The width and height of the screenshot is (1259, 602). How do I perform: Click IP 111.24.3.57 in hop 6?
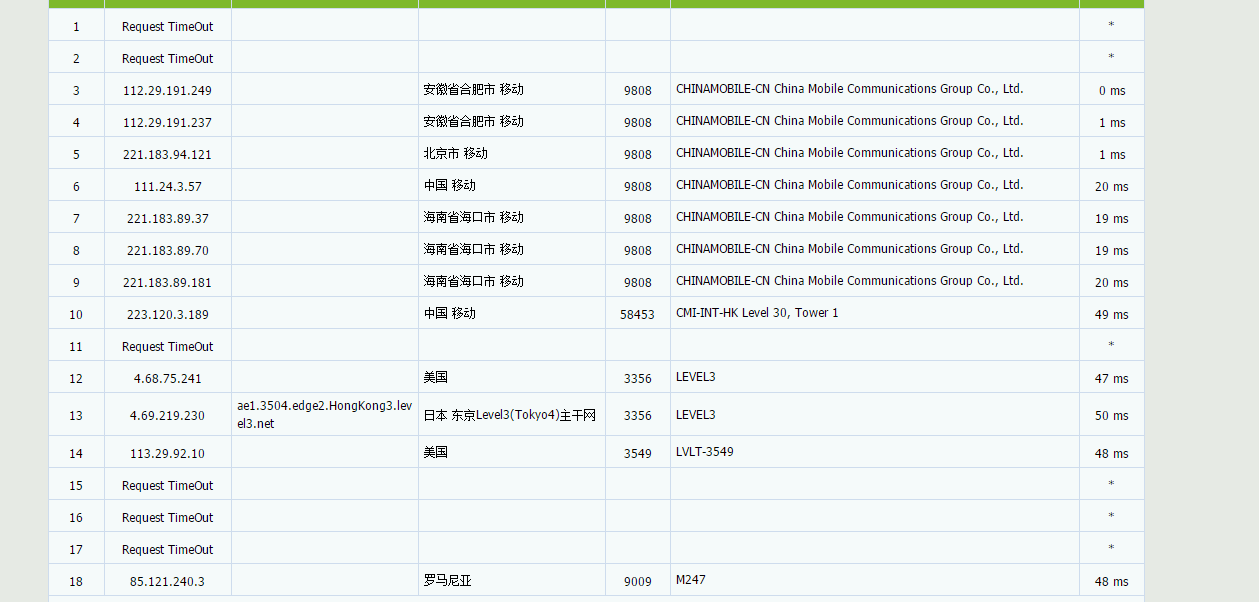167,186
